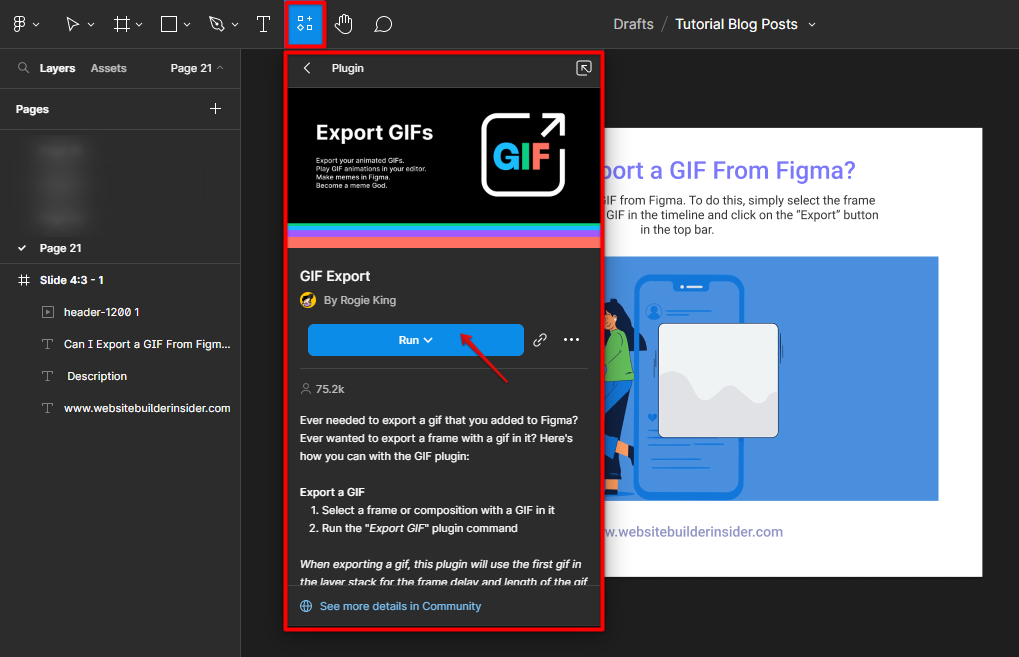
Task: Go back using the Plugin panel arrow
Action: click(x=307, y=68)
